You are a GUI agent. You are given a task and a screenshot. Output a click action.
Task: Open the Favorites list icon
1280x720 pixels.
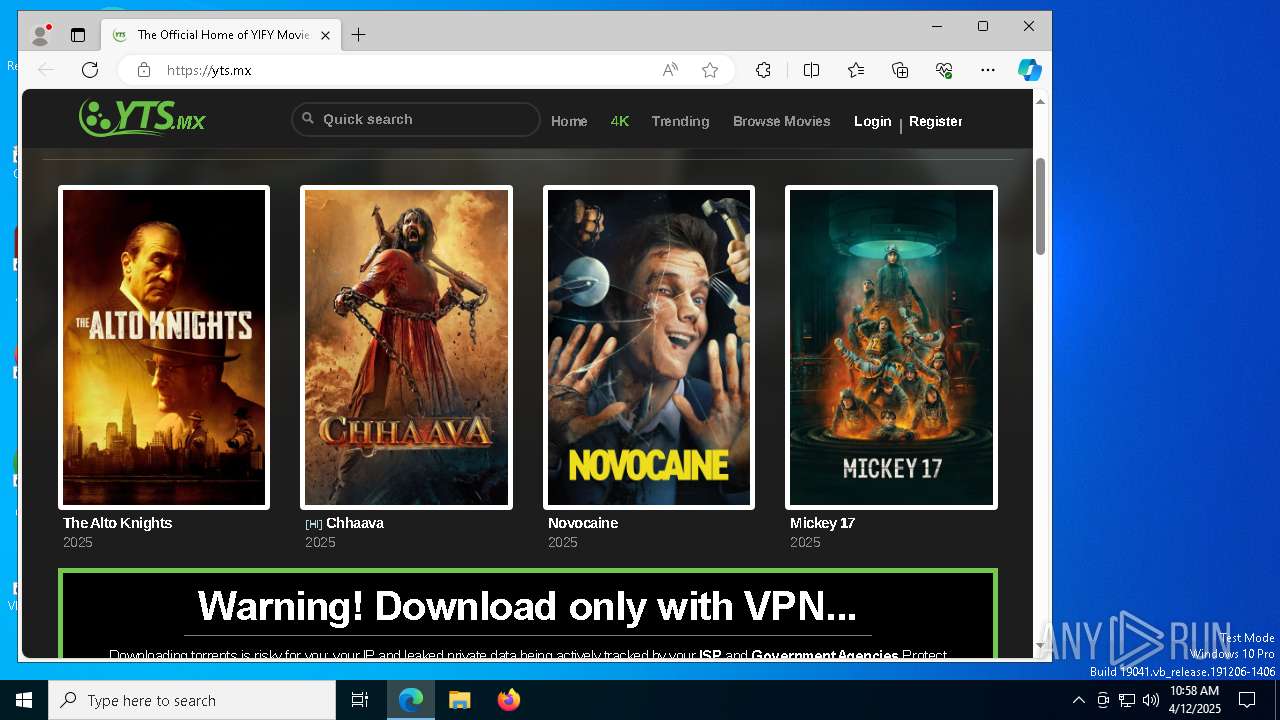click(856, 70)
